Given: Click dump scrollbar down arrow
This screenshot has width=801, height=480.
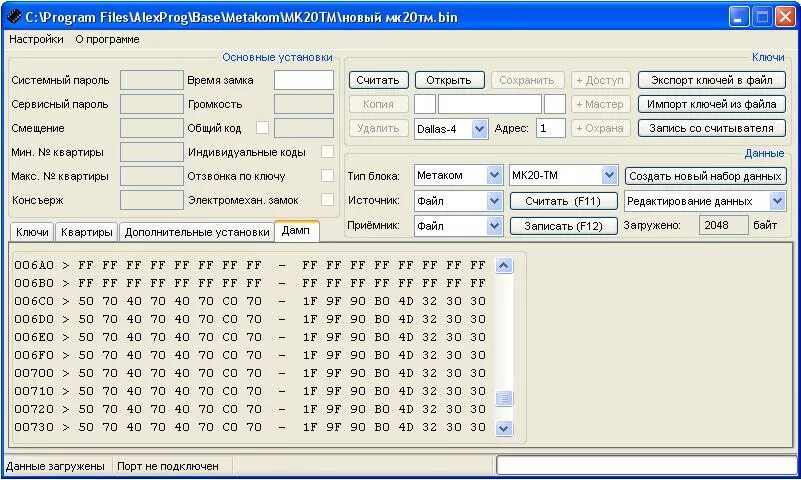Looking at the screenshot, I should coord(504,428).
